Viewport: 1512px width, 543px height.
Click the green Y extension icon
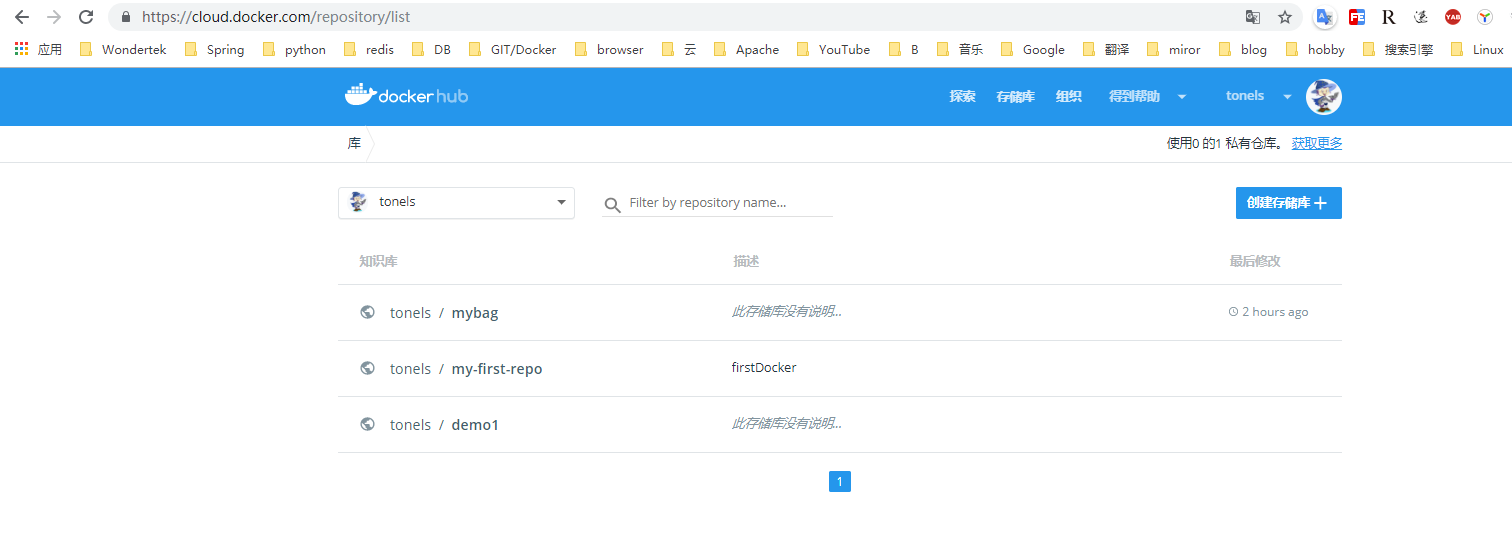click(1485, 17)
